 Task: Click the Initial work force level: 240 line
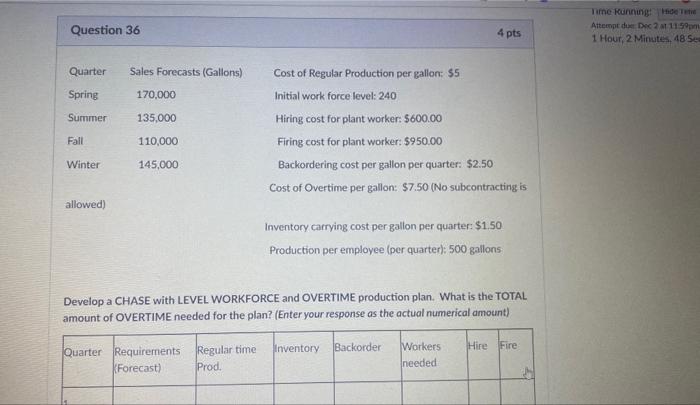[x=335, y=96]
